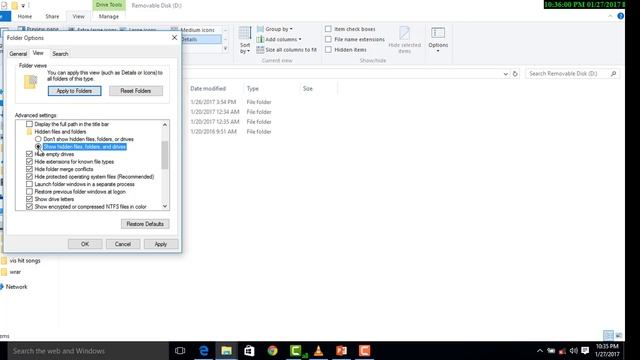Click Type column header

[253, 89]
